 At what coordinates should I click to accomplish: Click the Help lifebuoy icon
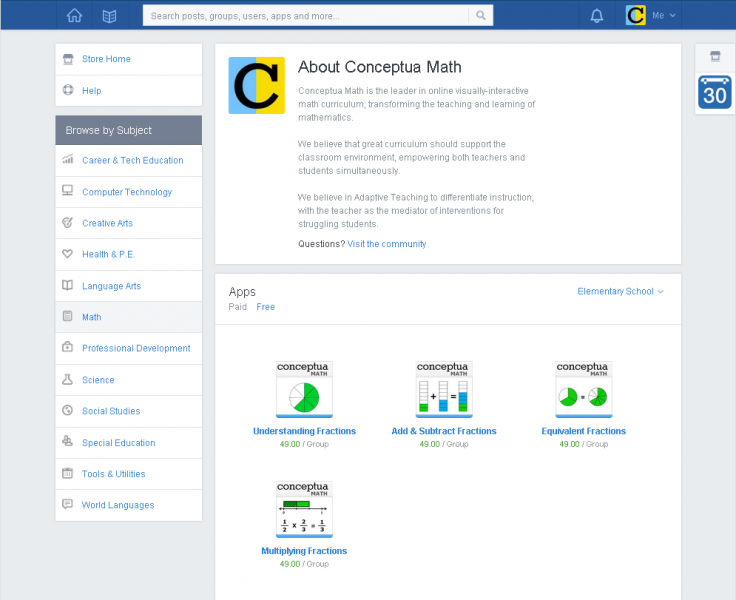click(68, 90)
